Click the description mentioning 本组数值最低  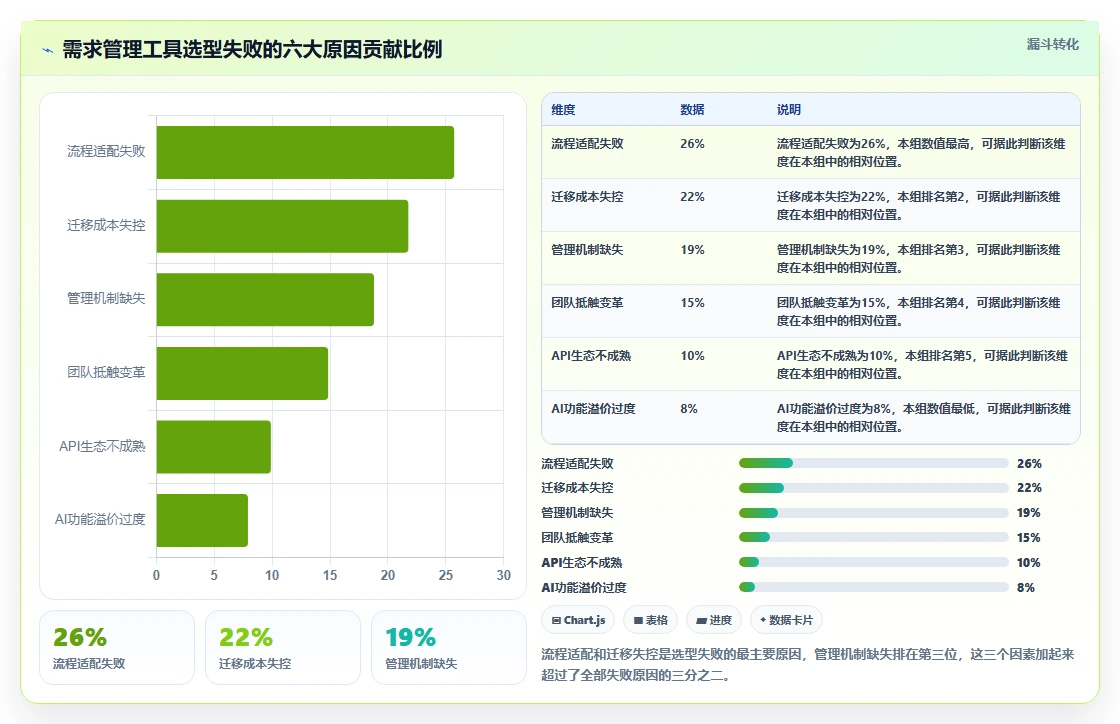coord(924,418)
